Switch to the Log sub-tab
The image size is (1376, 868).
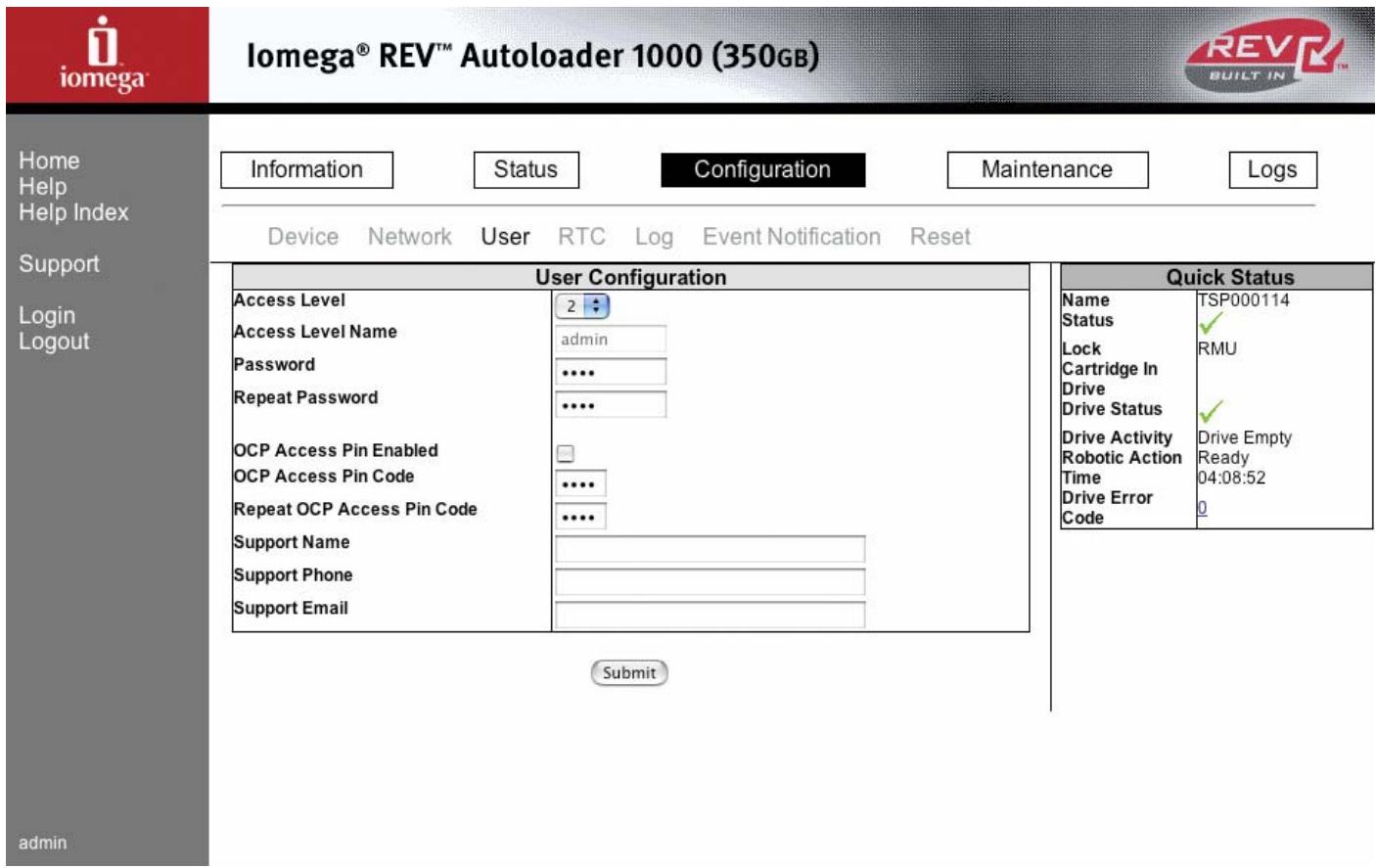pyautogui.click(x=654, y=237)
